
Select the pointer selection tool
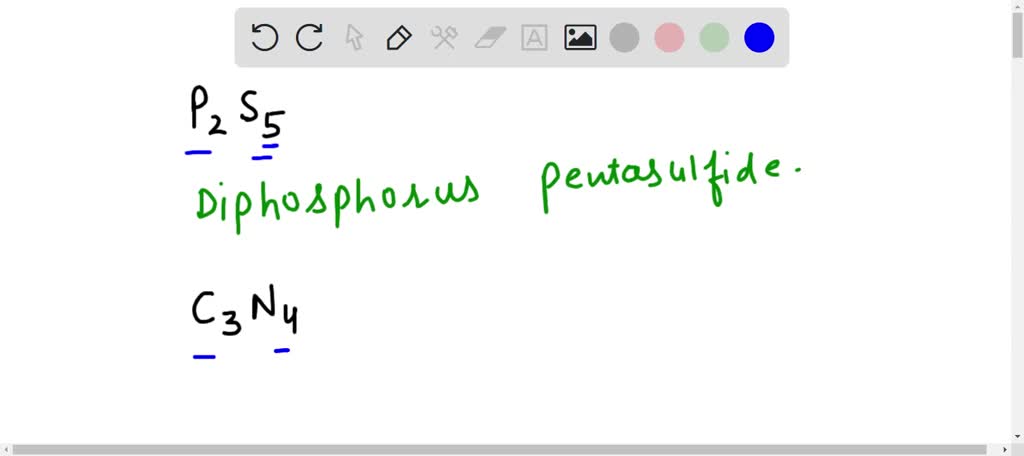[x=354, y=38]
